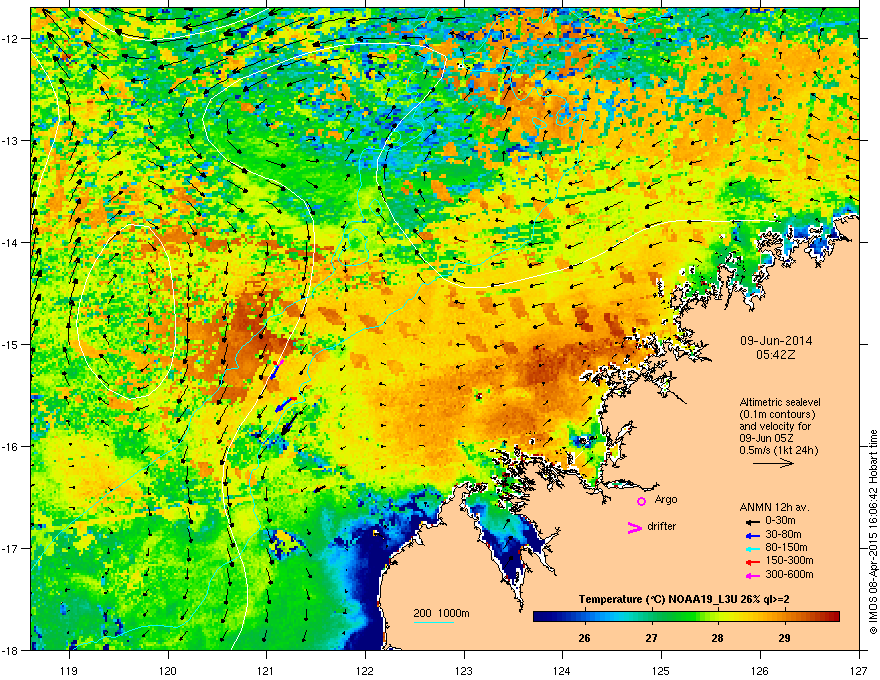Click the colorbar tick label 27

[x=651, y=638]
